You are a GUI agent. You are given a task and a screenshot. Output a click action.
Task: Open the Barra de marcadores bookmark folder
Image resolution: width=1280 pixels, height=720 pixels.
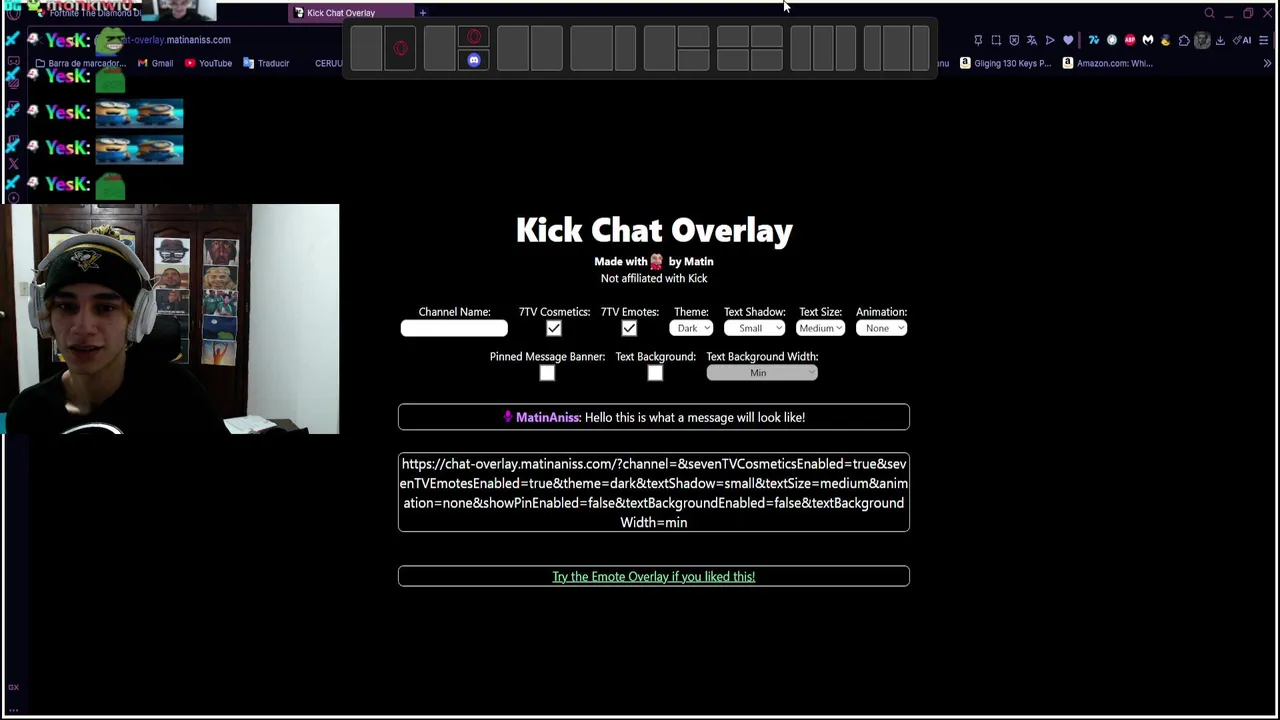click(80, 63)
